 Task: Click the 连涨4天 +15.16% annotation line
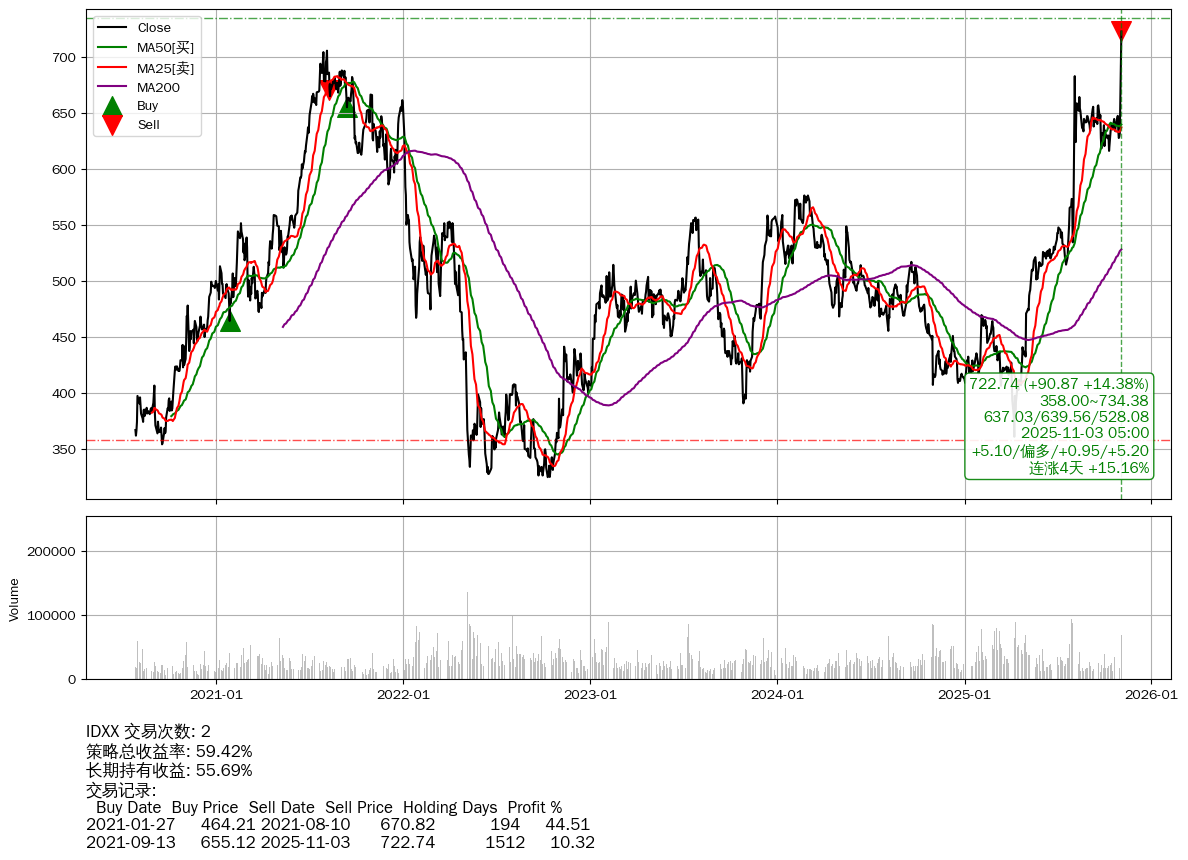pyautogui.click(x=1088, y=468)
